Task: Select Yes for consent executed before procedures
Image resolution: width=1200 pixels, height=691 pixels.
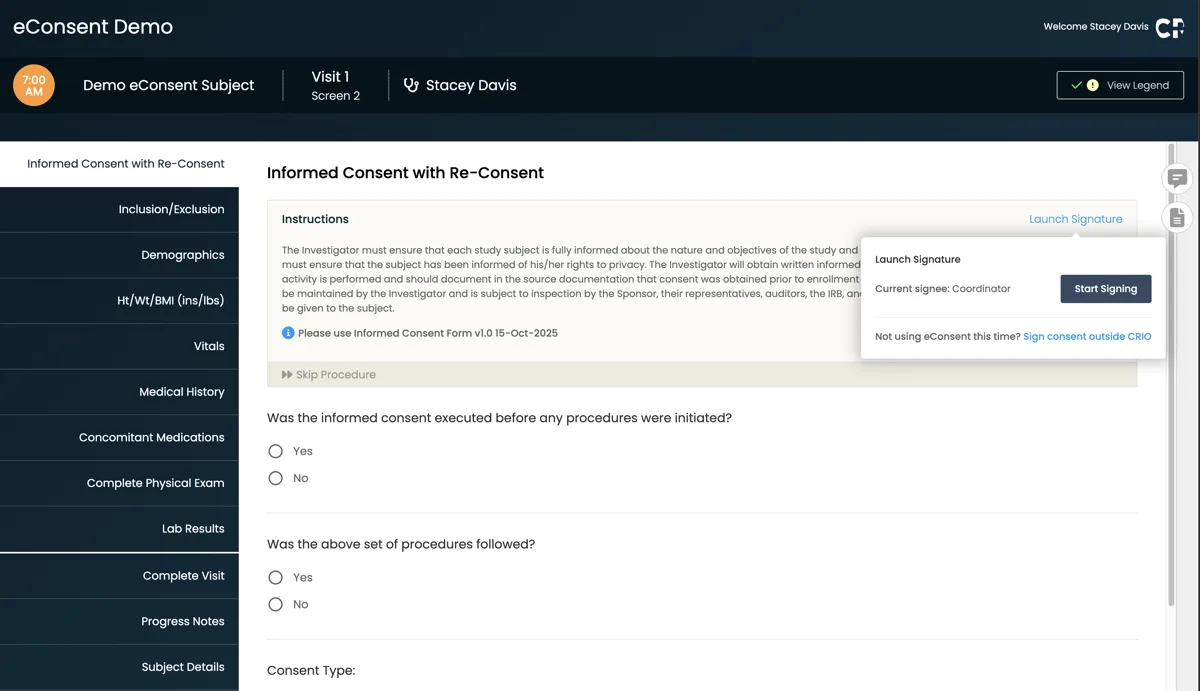Action: (x=275, y=450)
